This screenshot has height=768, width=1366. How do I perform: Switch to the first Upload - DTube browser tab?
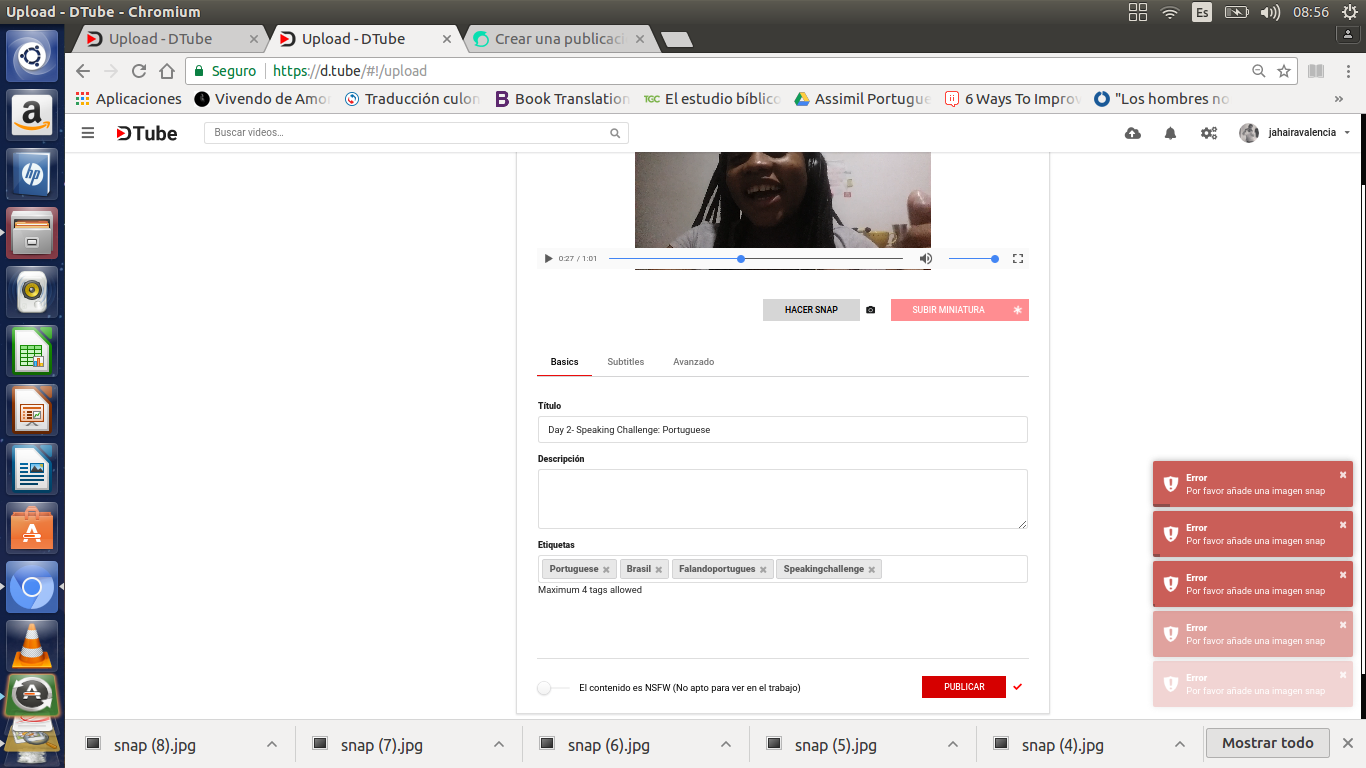(x=172, y=39)
